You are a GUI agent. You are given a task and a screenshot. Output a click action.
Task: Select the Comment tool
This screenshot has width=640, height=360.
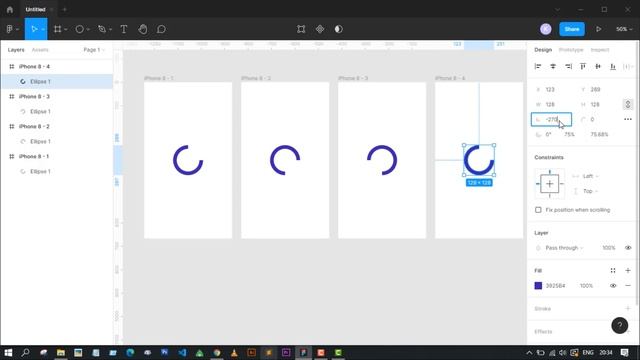161,29
